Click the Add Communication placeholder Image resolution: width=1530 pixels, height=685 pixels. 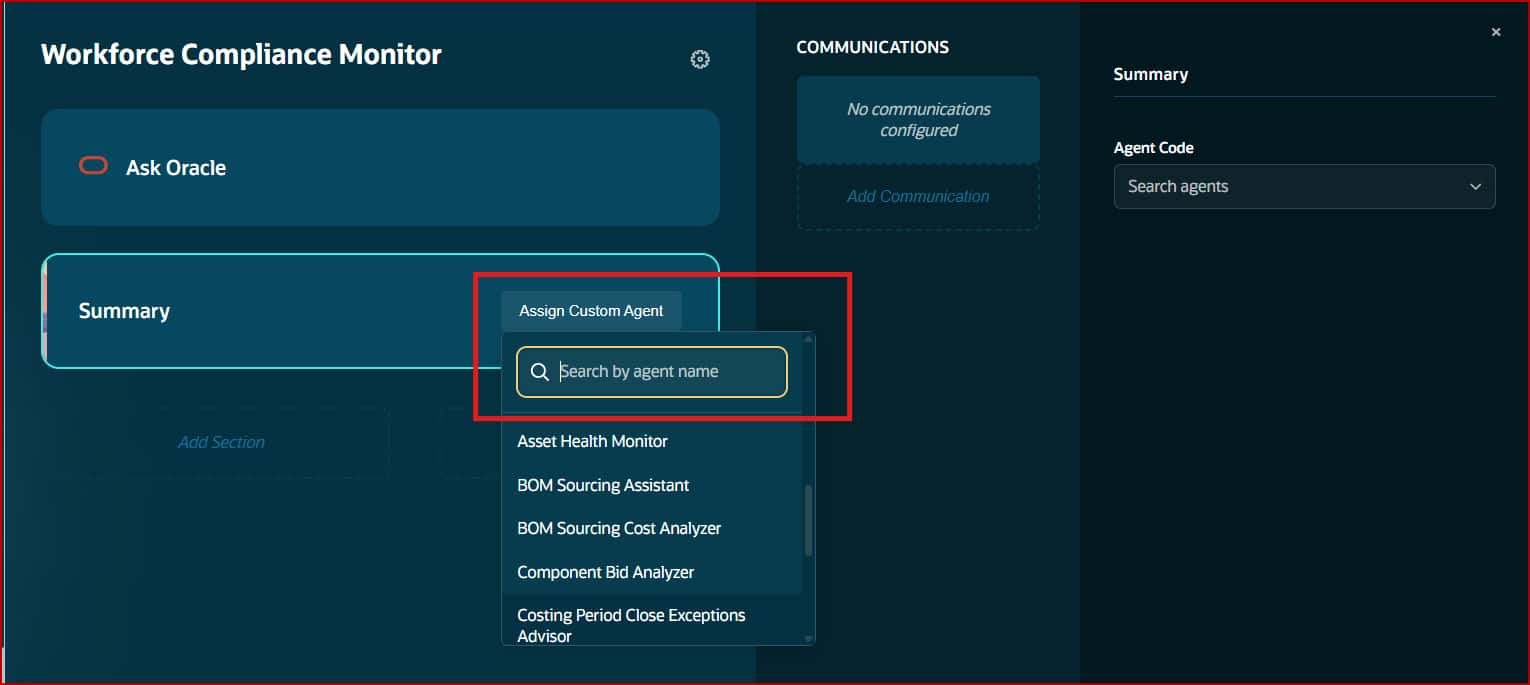[918, 197]
